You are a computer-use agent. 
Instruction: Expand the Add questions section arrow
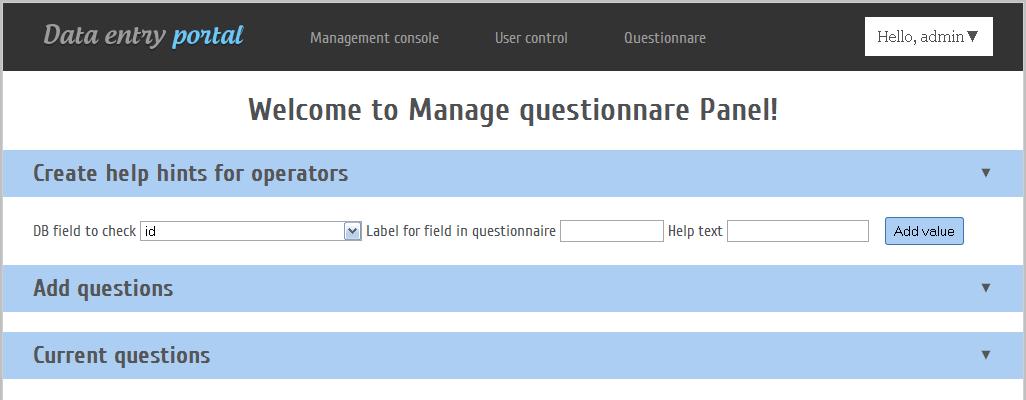point(985,288)
